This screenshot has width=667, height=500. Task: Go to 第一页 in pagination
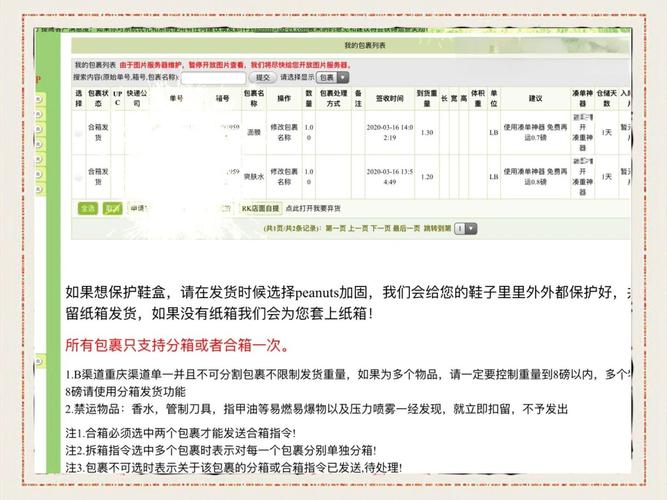[x=336, y=229]
